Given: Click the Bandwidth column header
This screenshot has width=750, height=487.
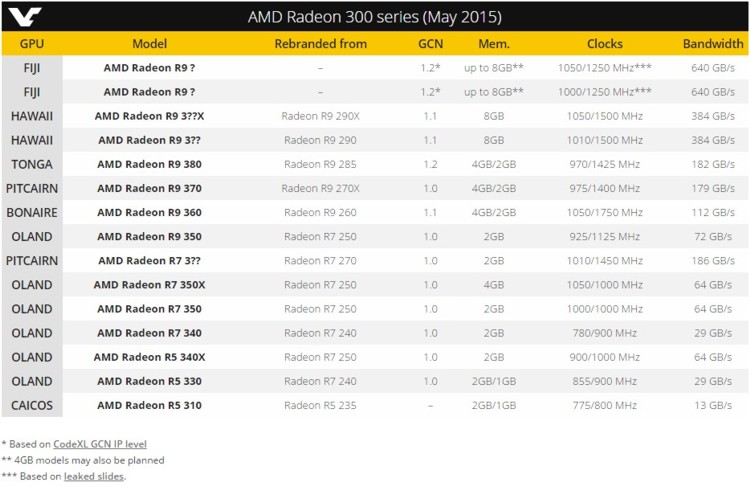Looking at the screenshot, I should pyautogui.click(x=713, y=44).
